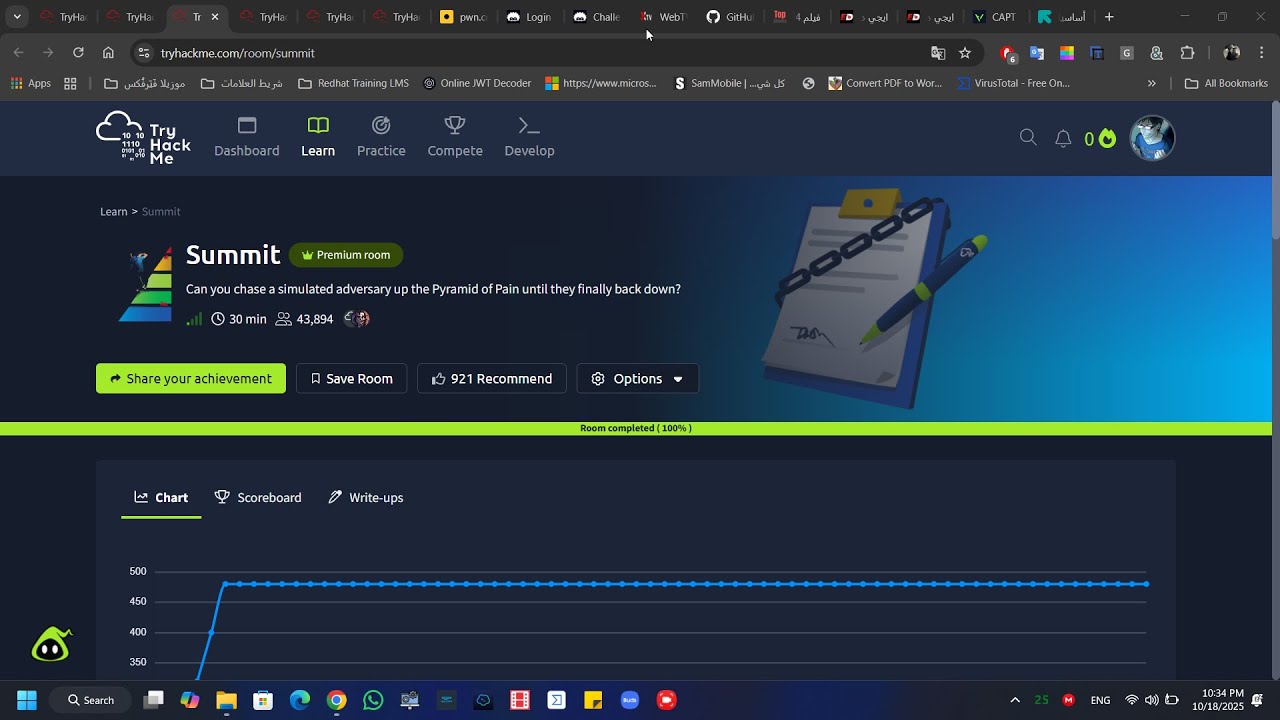Open the user profile avatar menu
The width and height of the screenshot is (1280, 720).
click(x=1152, y=138)
